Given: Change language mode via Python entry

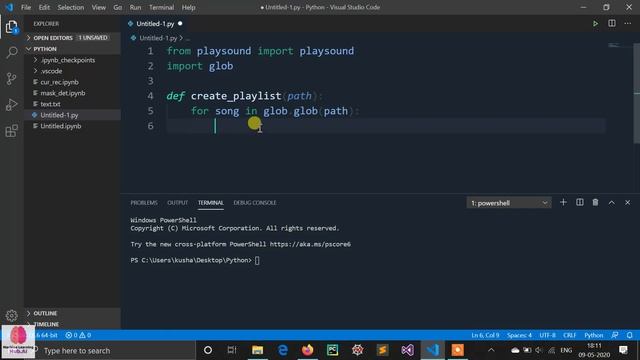Looking at the screenshot, I should [593, 335].
